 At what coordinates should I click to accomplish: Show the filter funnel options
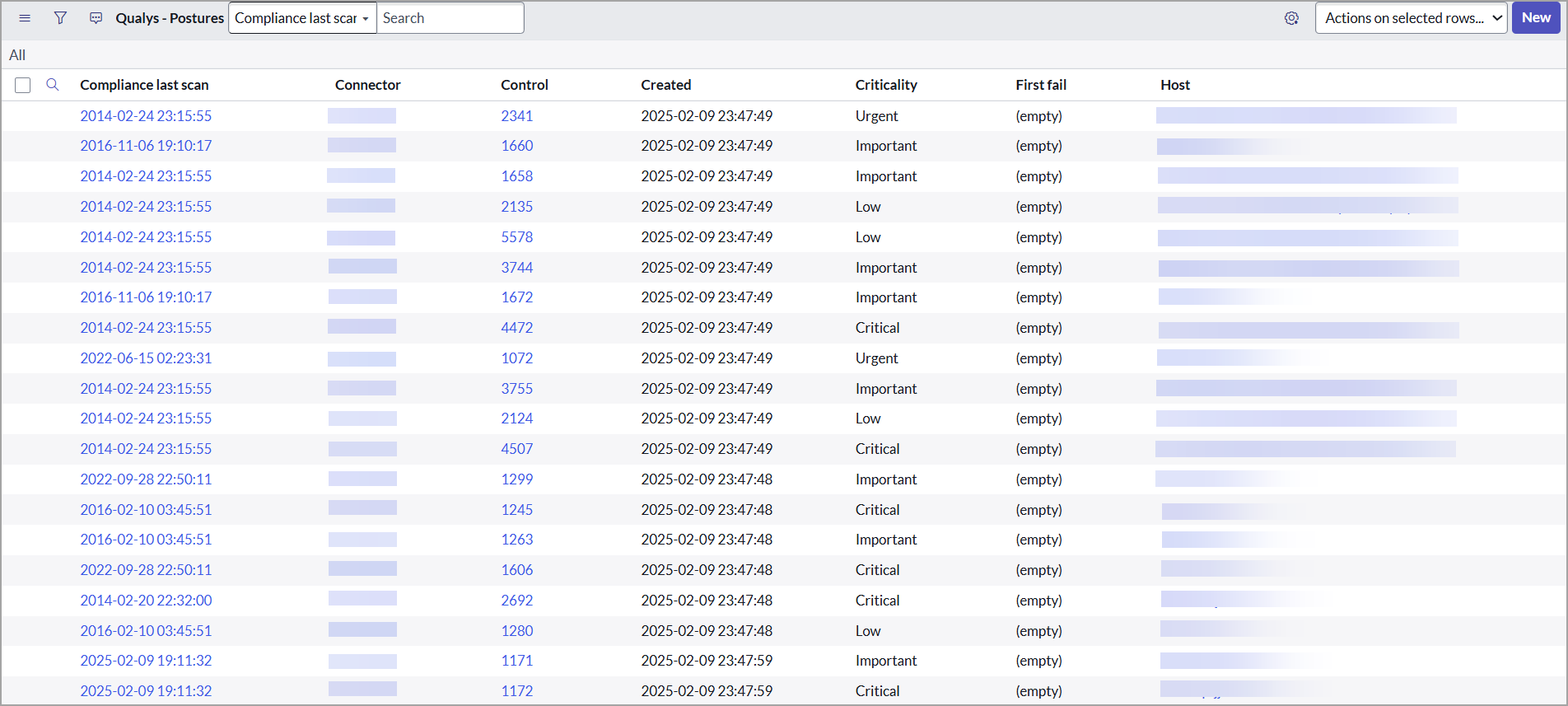[60, 18]
